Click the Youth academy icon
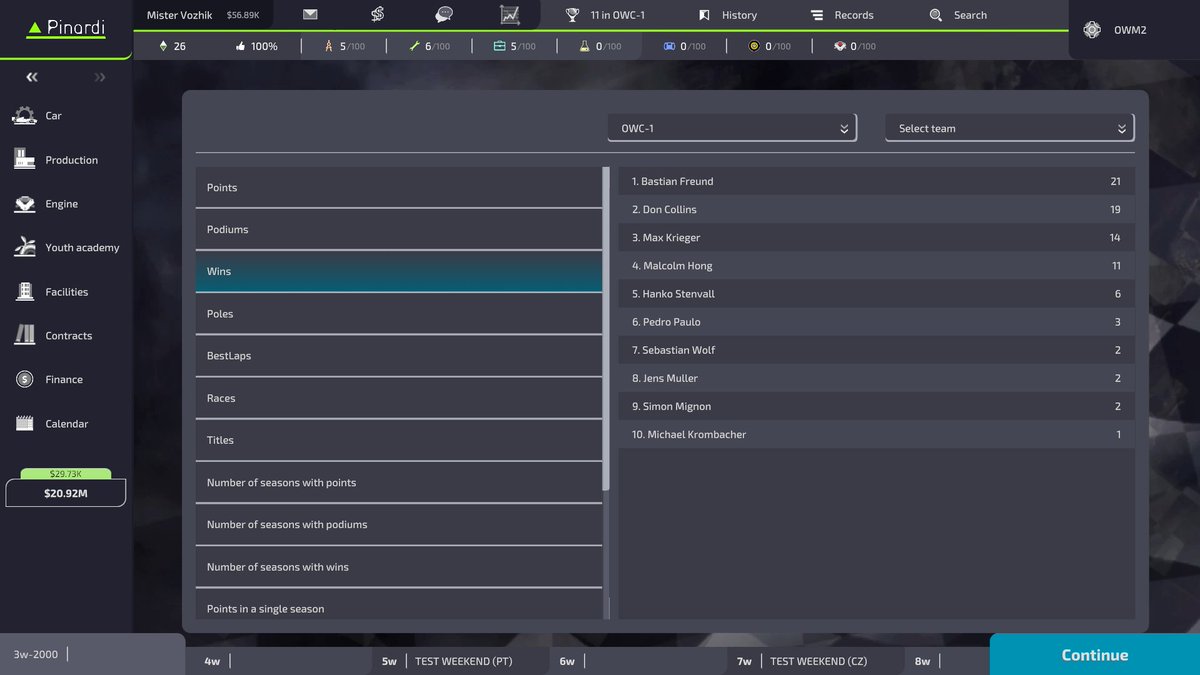 pos(25,248)
